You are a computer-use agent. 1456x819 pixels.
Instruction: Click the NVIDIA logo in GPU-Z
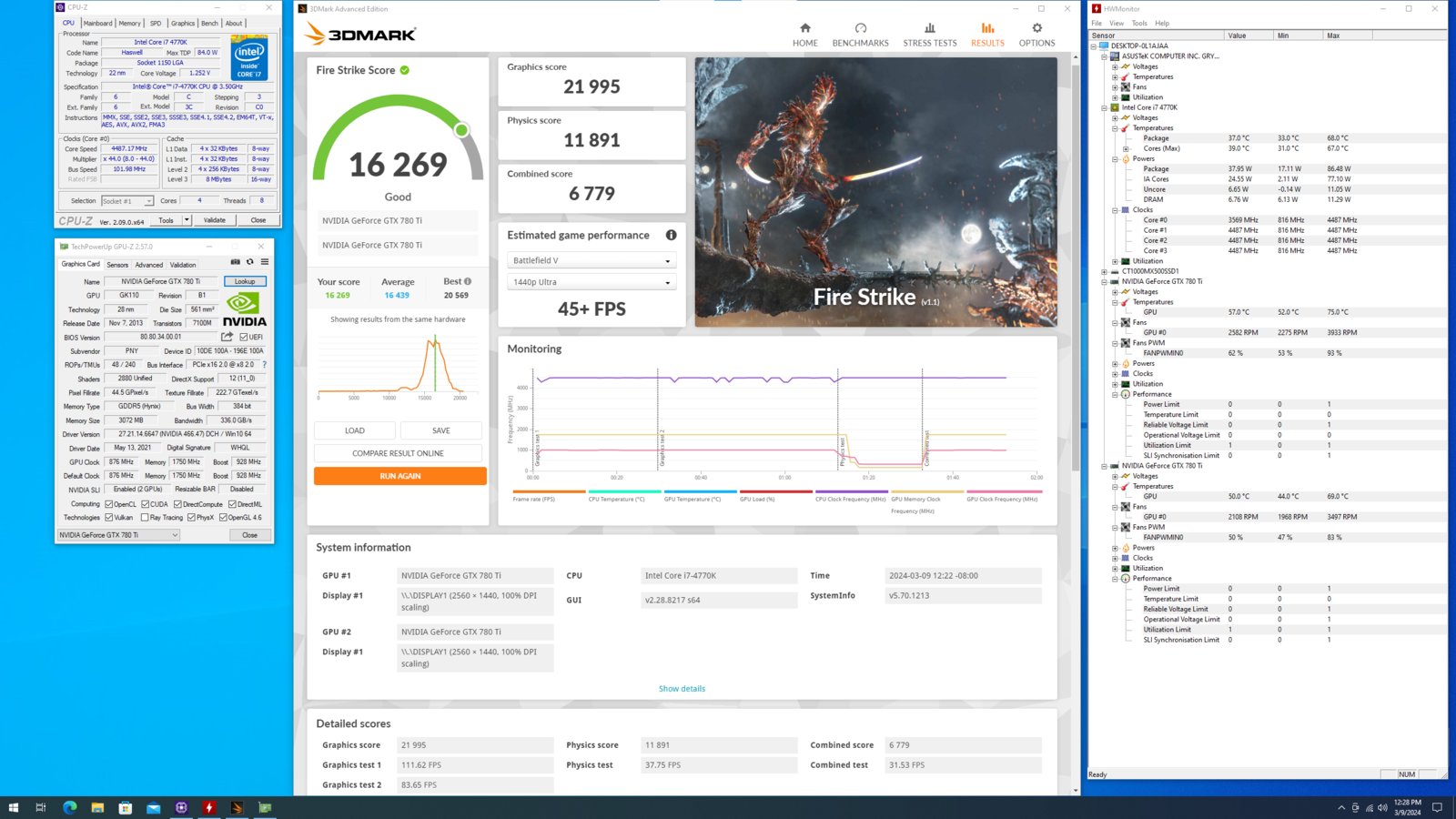pos(245,309)
